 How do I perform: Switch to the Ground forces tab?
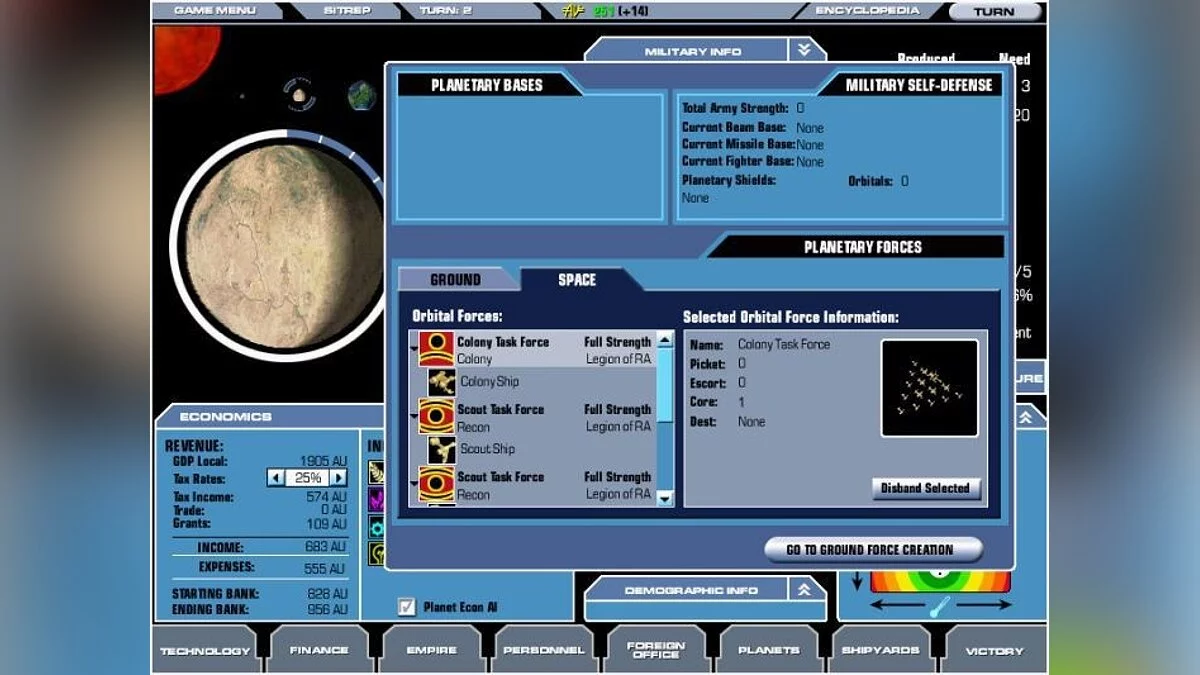point(456,280)
